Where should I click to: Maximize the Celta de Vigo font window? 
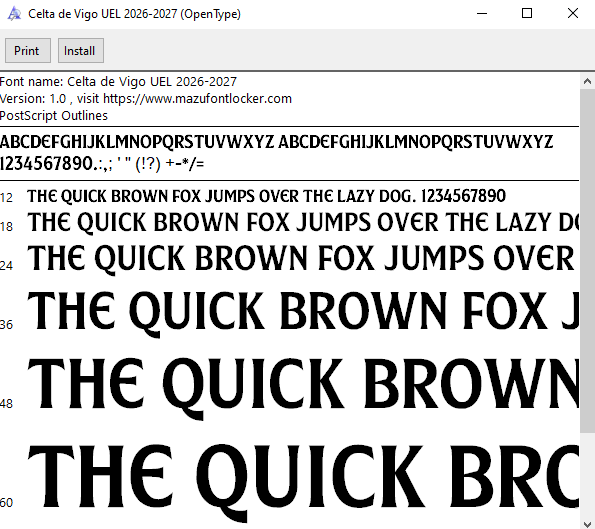click(527, 14)
